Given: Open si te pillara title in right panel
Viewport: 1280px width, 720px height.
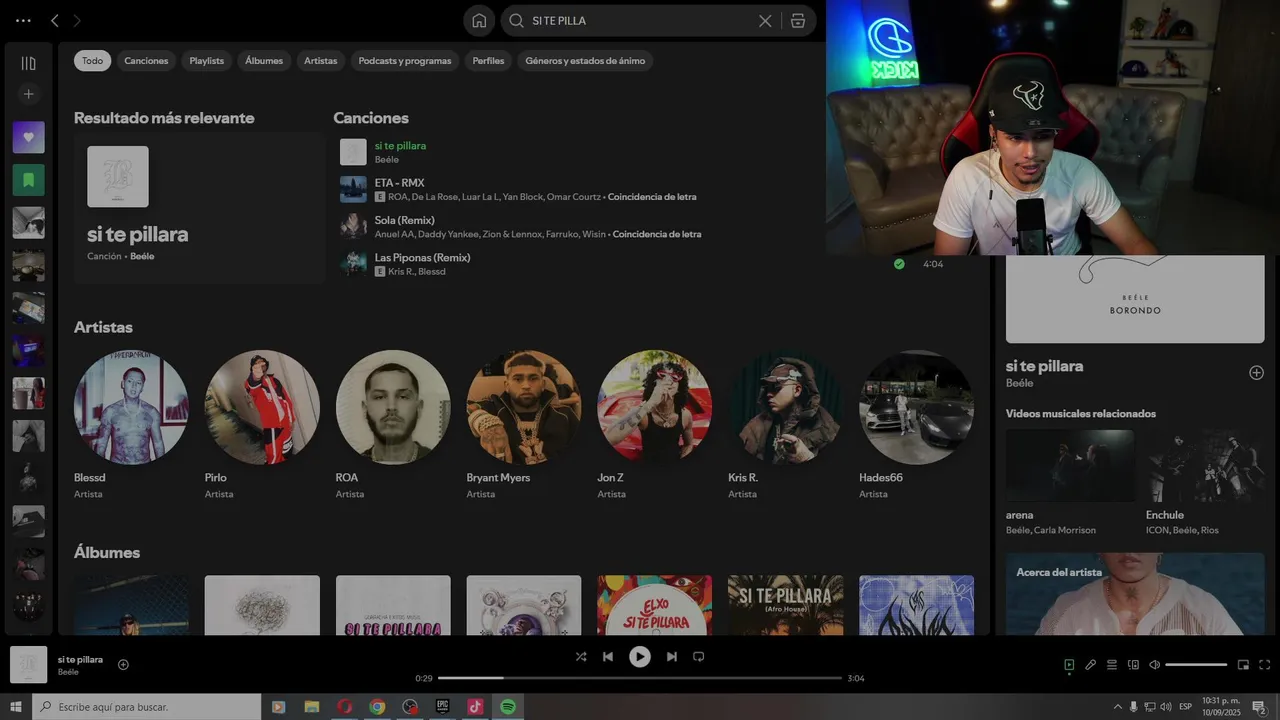Looking at the screenshot, I should tap(1044, 366).
